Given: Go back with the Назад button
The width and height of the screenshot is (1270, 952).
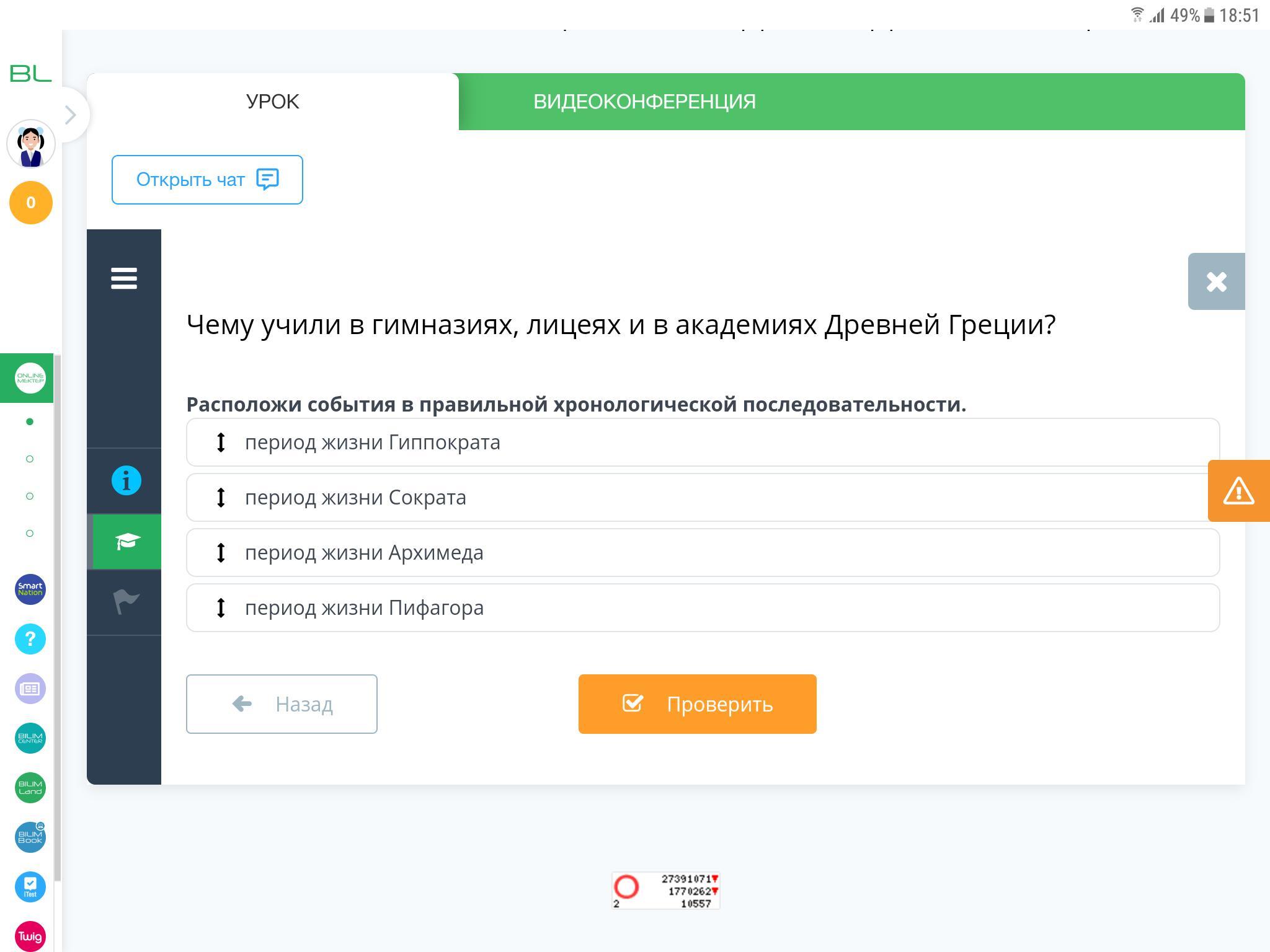Looking at the screenshot, I should click(282, 704).
